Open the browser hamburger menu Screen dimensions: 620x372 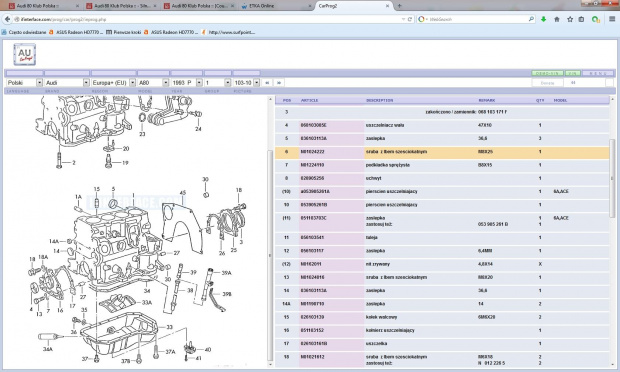612,19
